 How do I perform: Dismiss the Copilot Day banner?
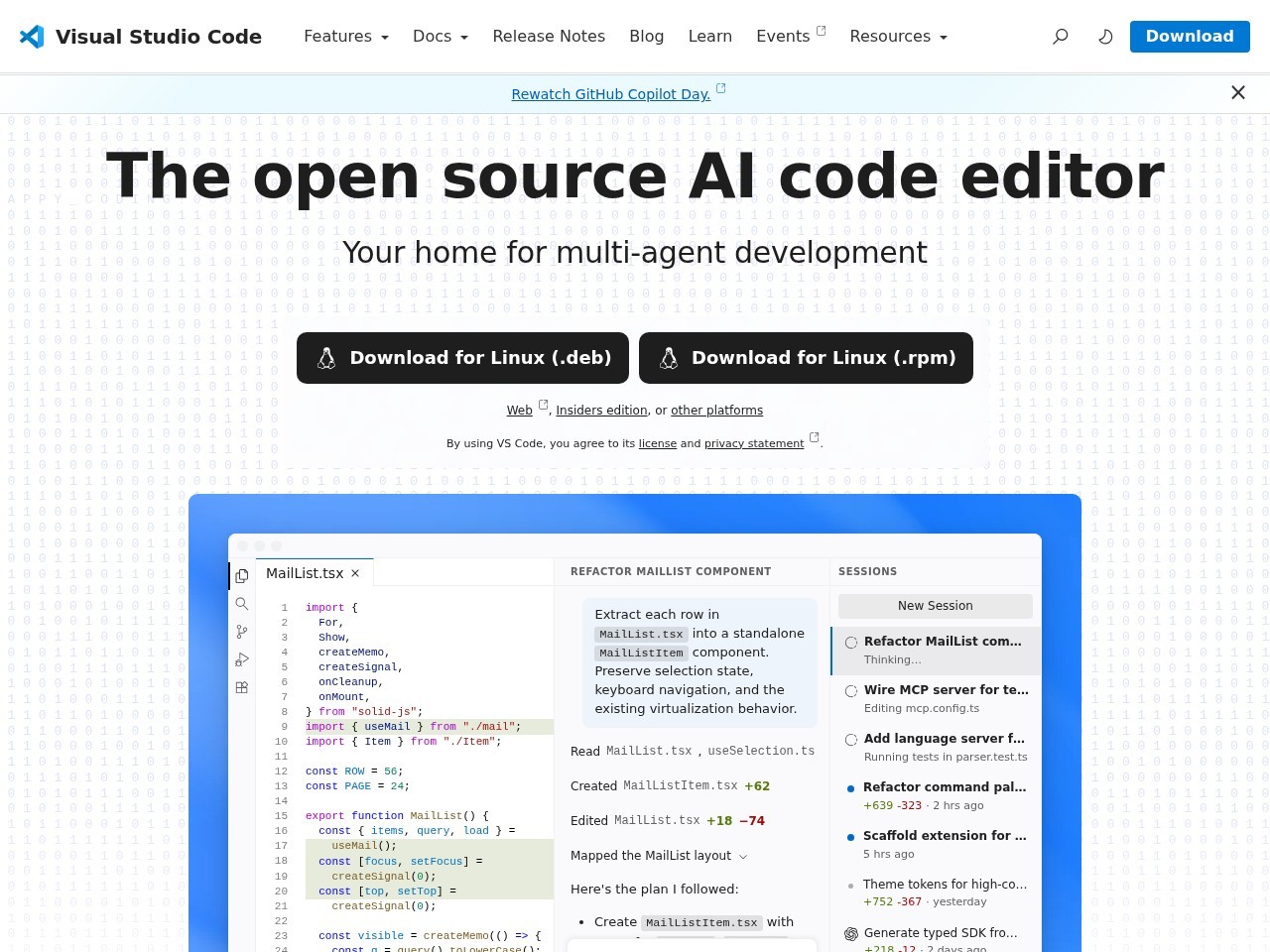[1238, 92]
